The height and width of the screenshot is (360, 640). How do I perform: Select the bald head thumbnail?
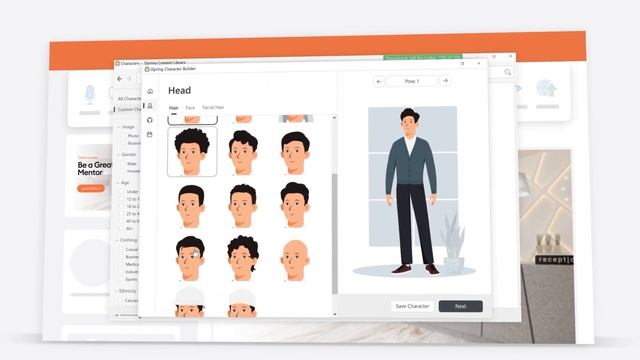tap(295, 260)
